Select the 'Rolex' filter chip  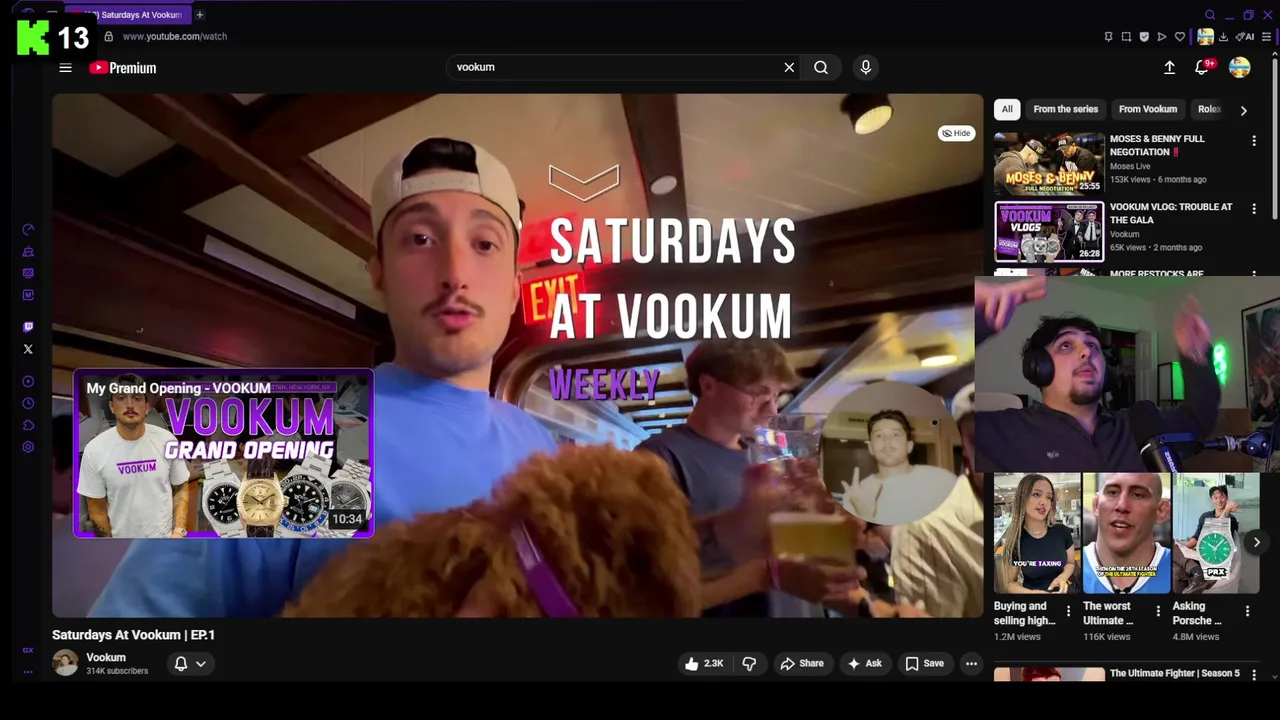(1210, 109)
